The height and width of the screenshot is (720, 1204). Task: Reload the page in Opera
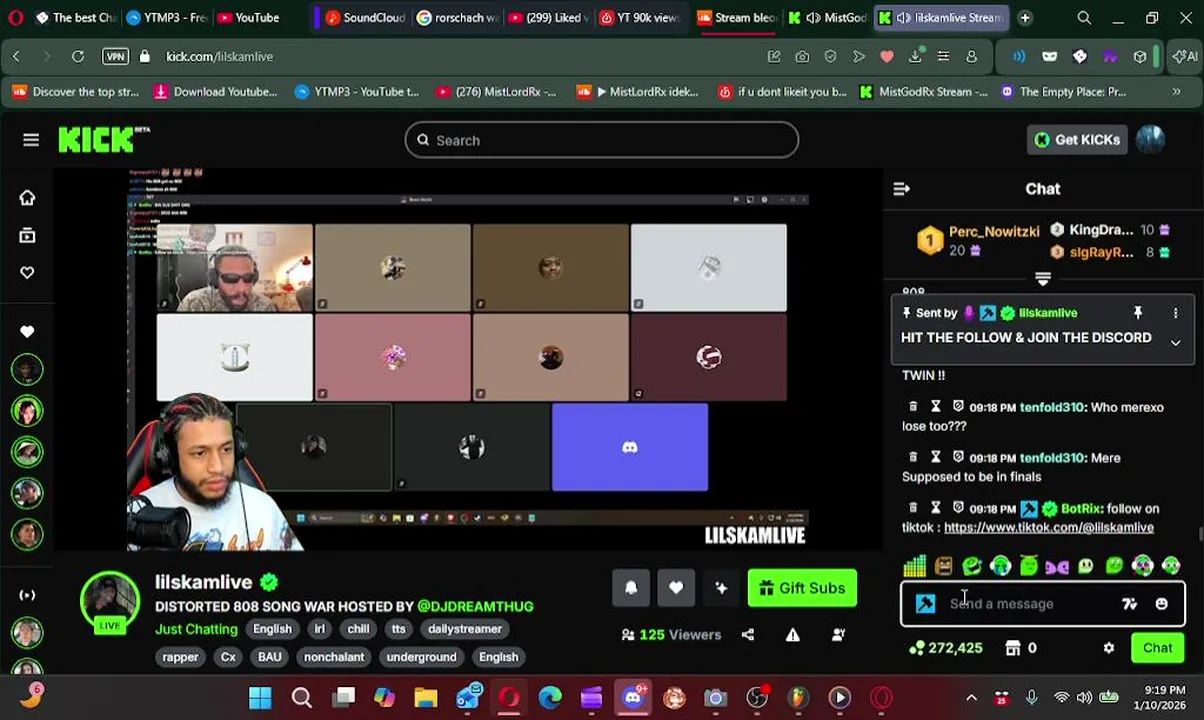78,57
